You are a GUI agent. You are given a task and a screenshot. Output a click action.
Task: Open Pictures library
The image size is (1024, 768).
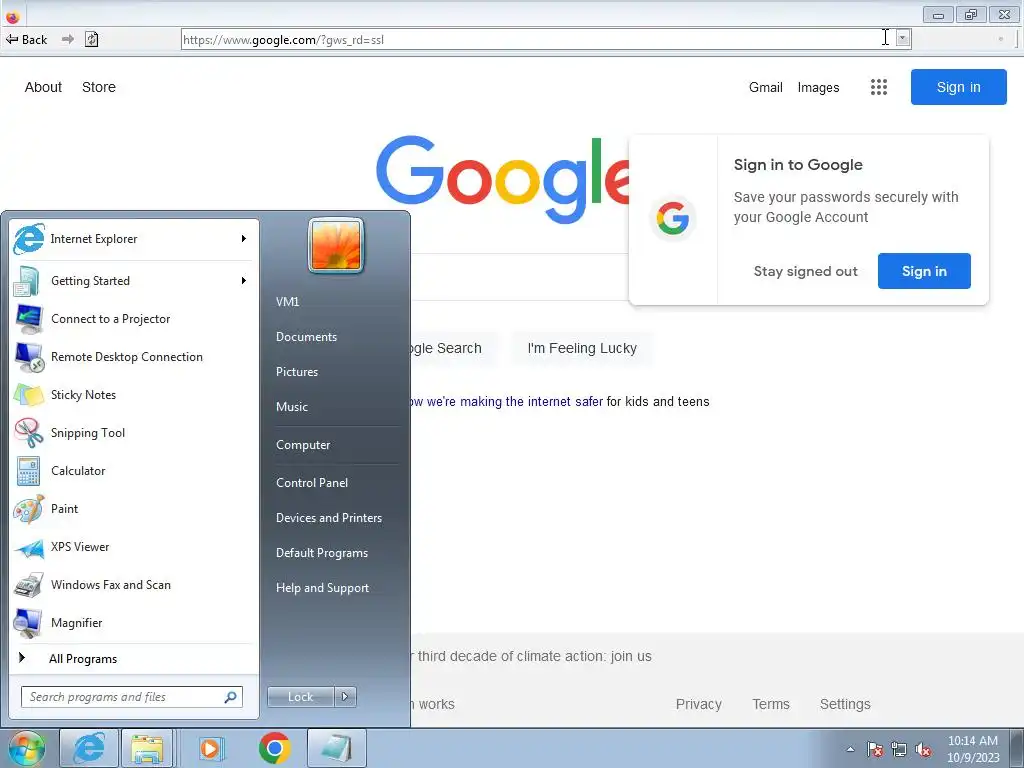click(x=297, y=372)
